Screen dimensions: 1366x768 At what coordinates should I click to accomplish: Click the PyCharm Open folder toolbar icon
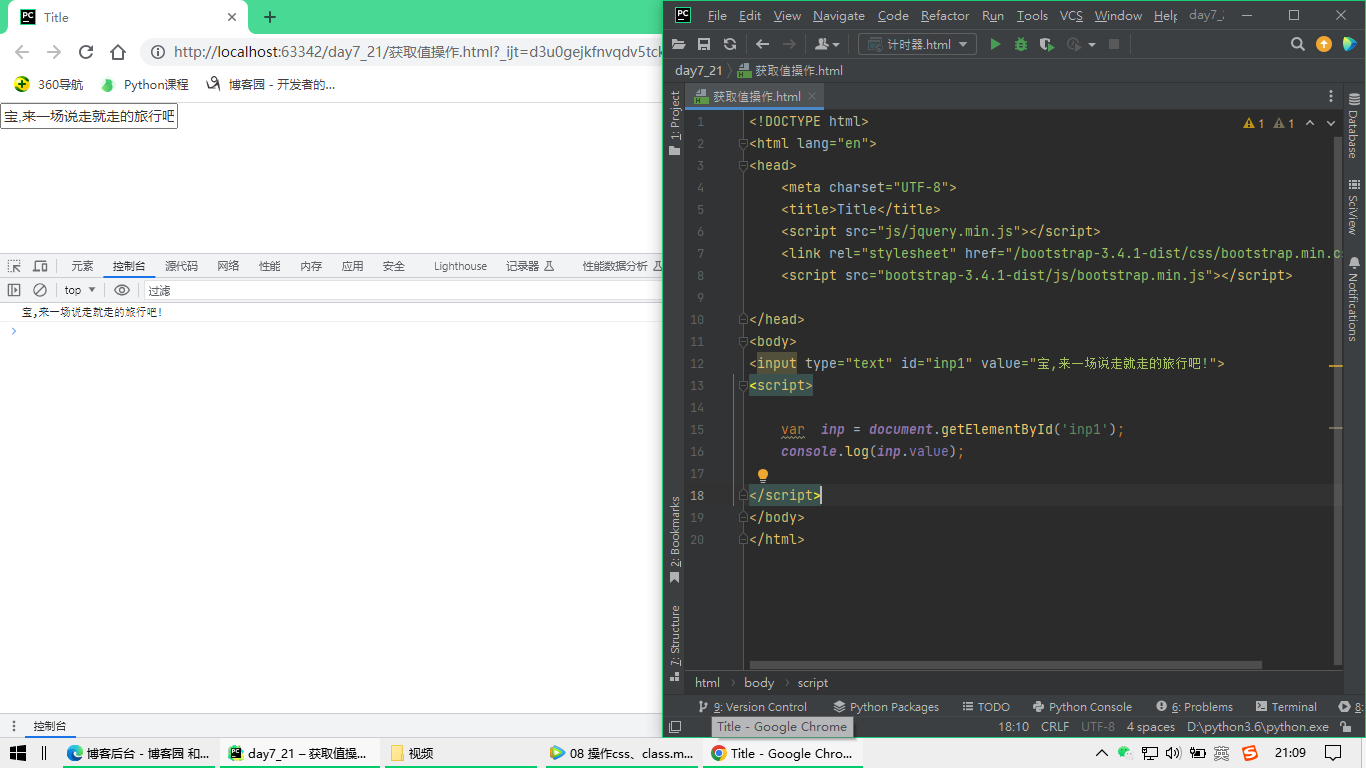[679, 44]
